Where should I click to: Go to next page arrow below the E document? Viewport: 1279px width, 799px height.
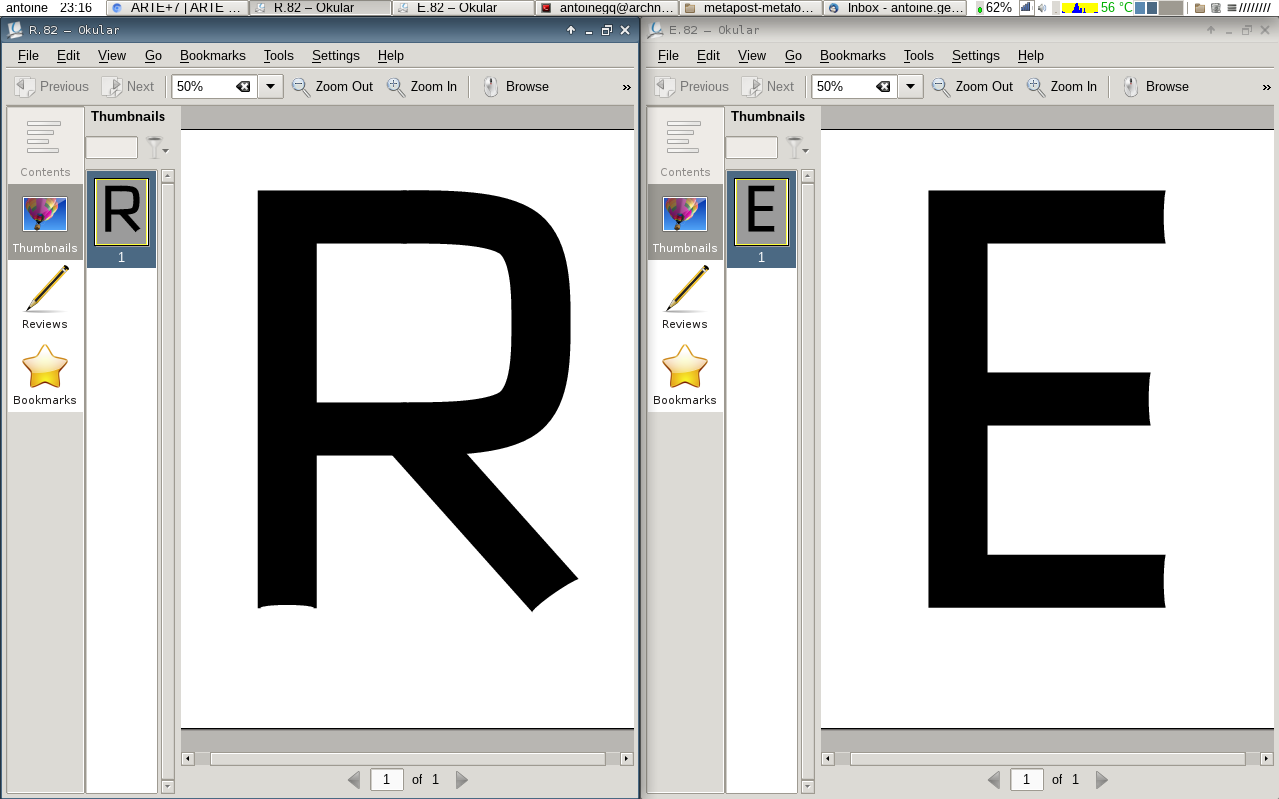click(x=1102, y=780)
